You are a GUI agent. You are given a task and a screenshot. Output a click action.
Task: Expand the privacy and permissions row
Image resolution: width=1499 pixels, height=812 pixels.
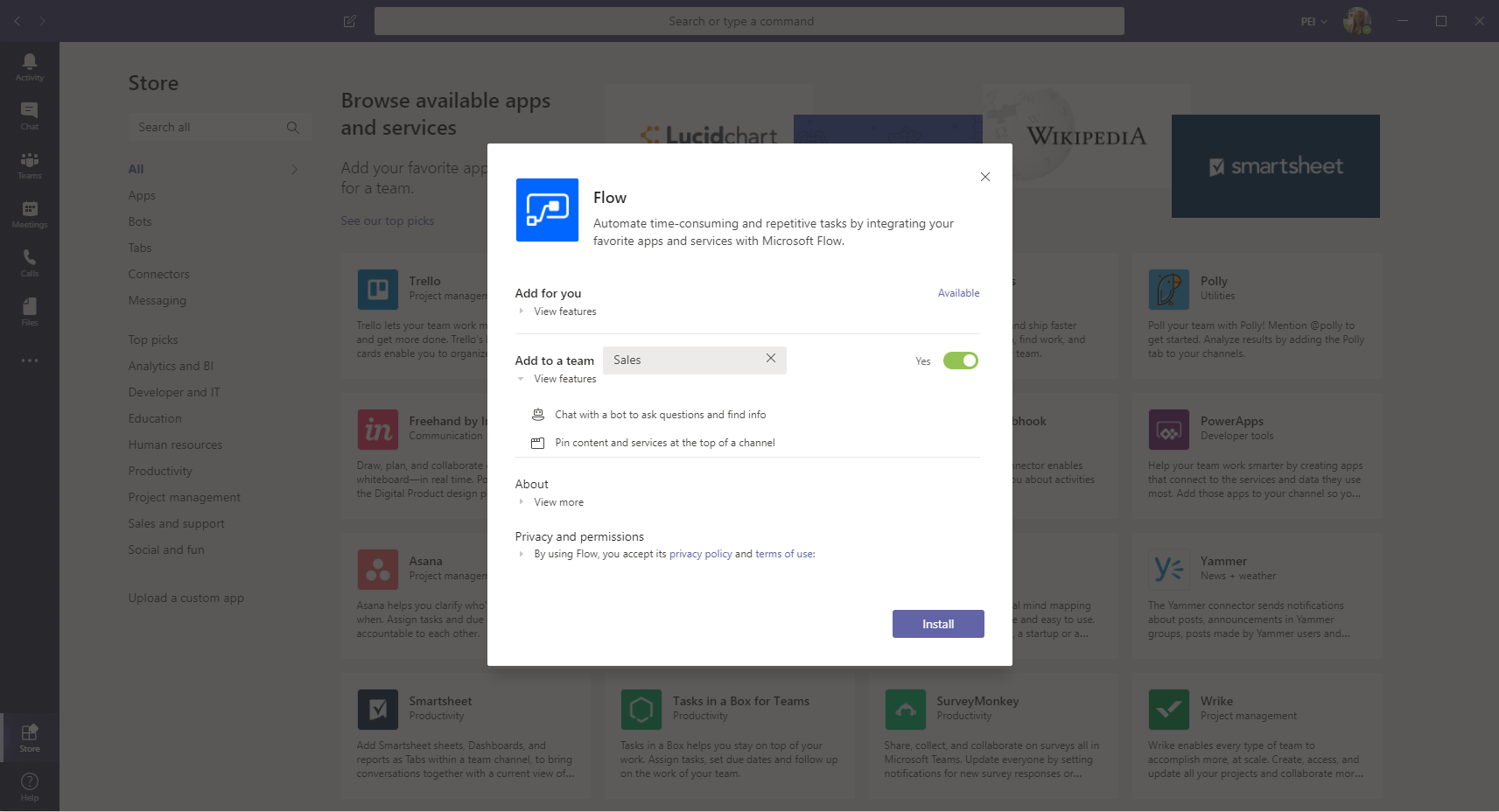[522, 554]
